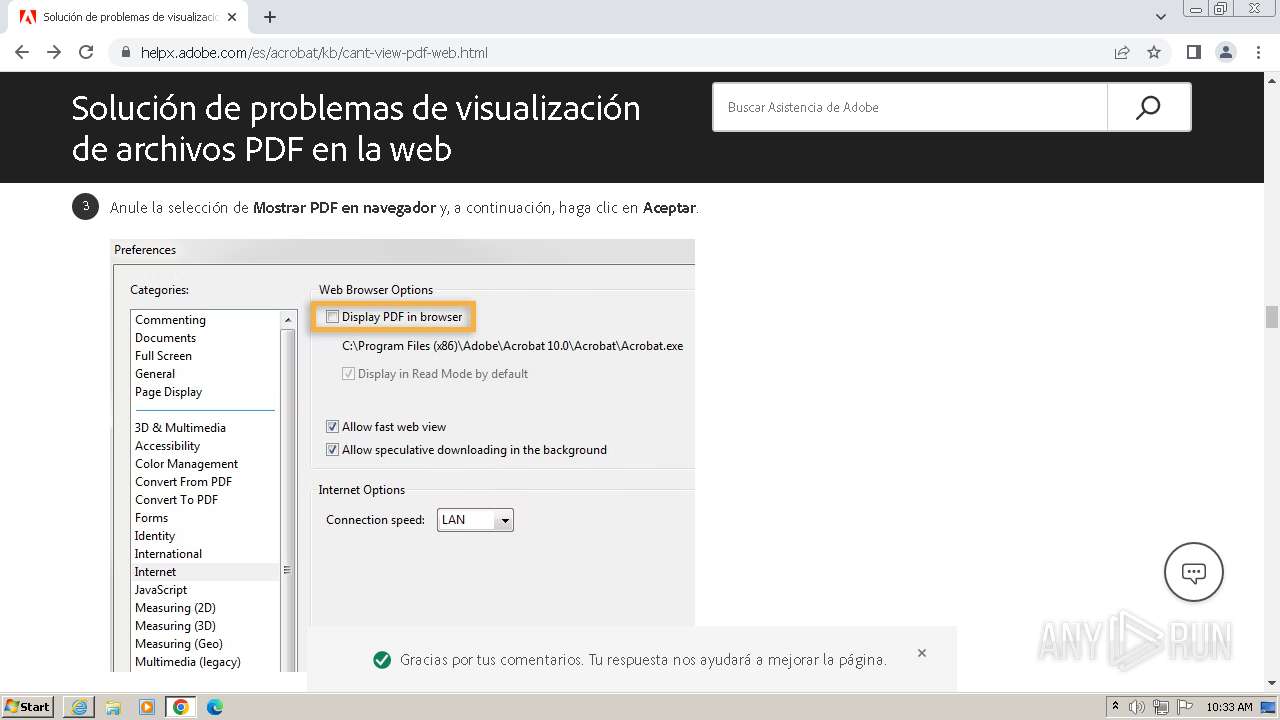Click the page scrollbar down arrow

pyautogui.click(x=1272, y=683)
